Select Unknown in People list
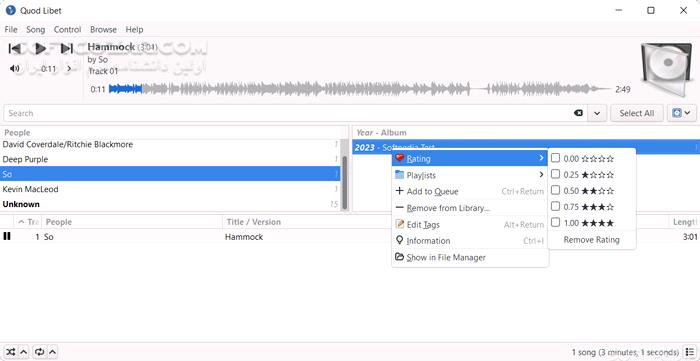The width and height of the screenshot is (700, 361). click(170, 204)
